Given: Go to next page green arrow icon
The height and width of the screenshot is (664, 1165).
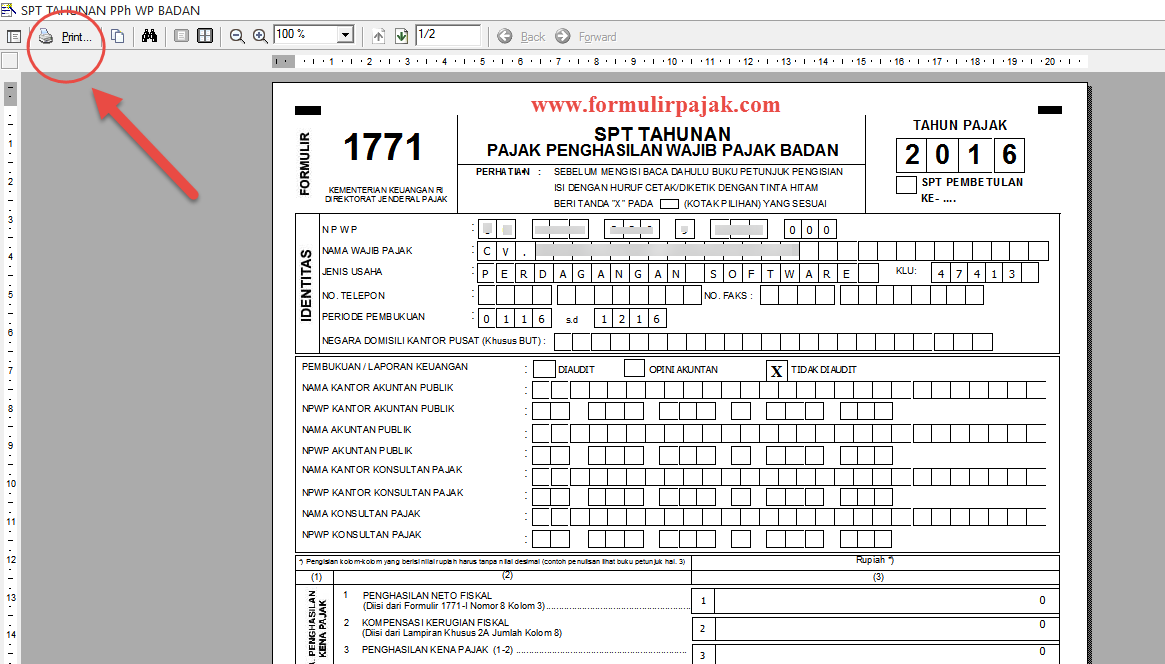Looking at the screenshot, I should point(401,36).
